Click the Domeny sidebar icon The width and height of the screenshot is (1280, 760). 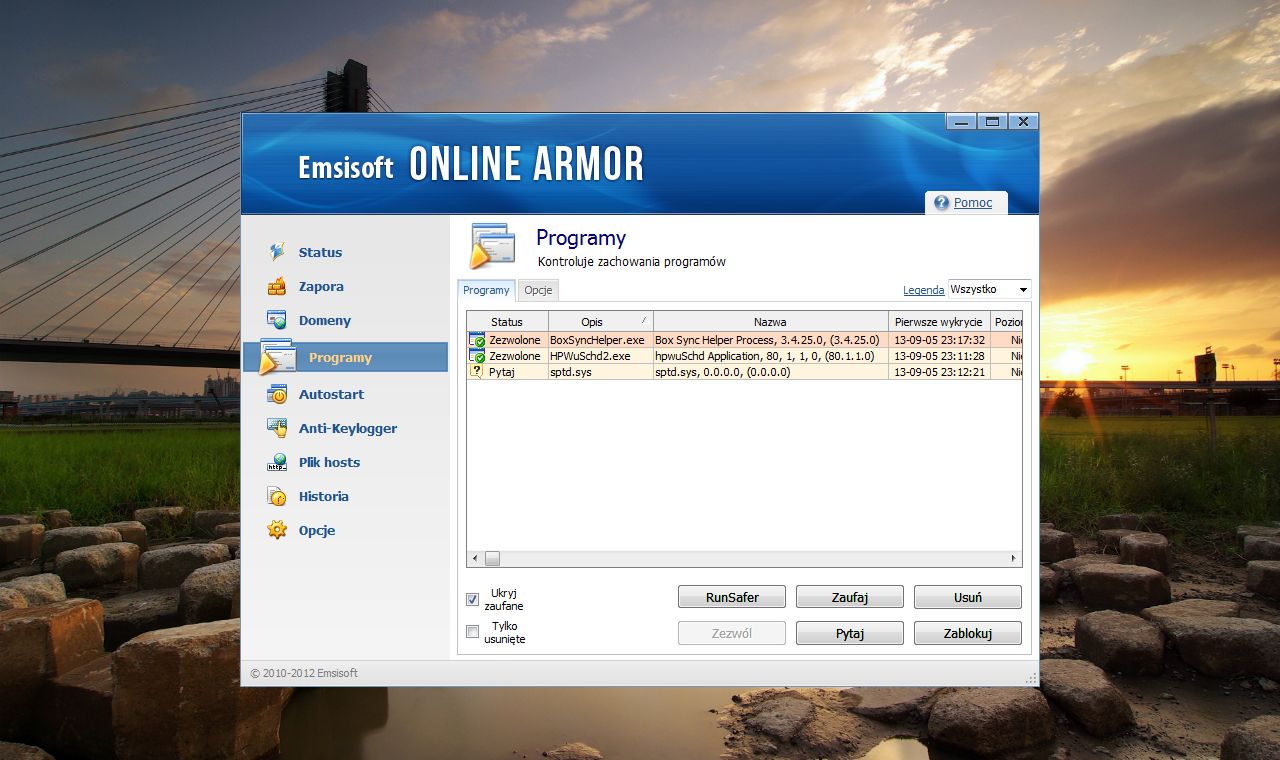[277, 320]
